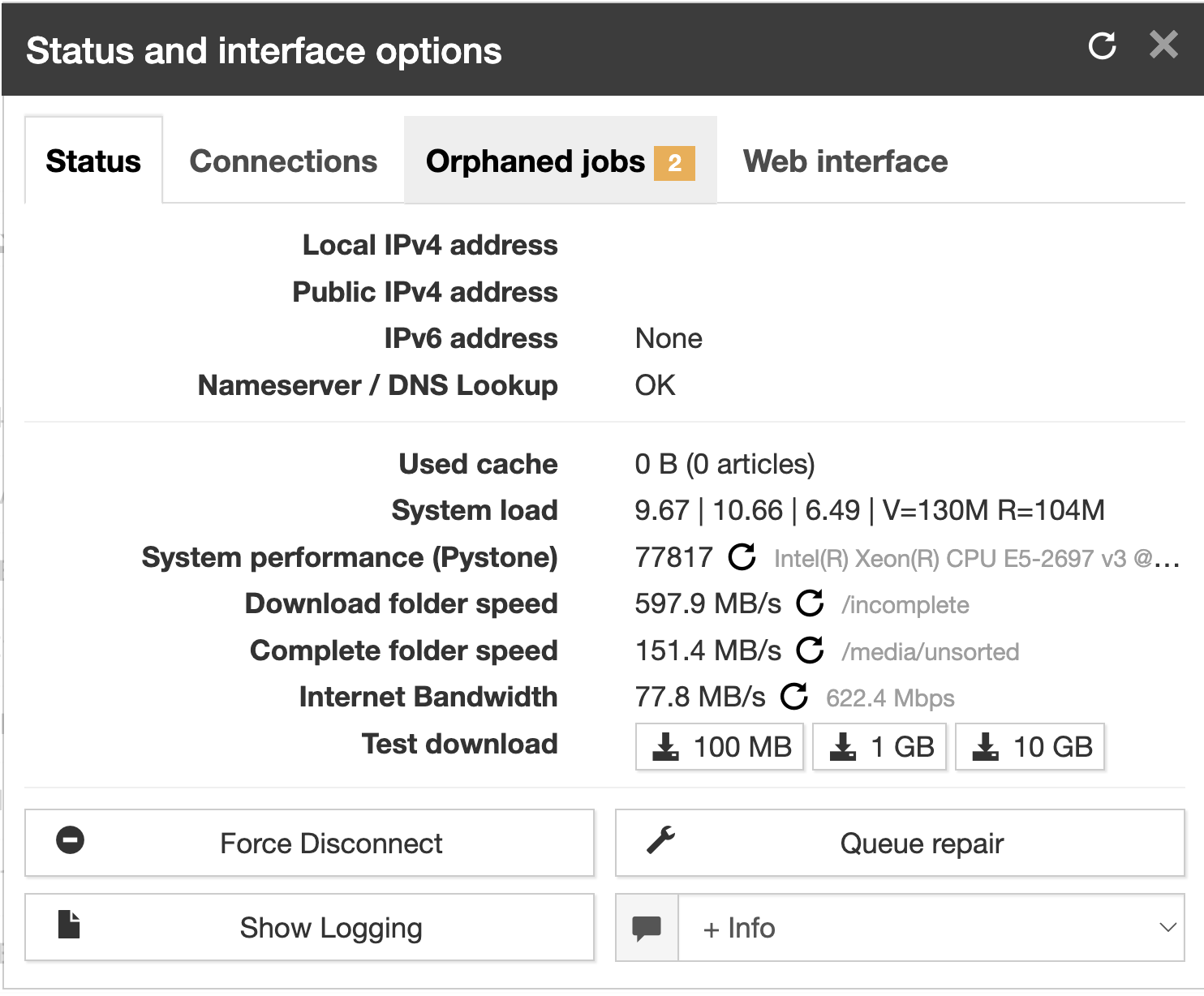
Task: Refresh the status dialog
Action: pyautogui.click(x=1102, y=46)
